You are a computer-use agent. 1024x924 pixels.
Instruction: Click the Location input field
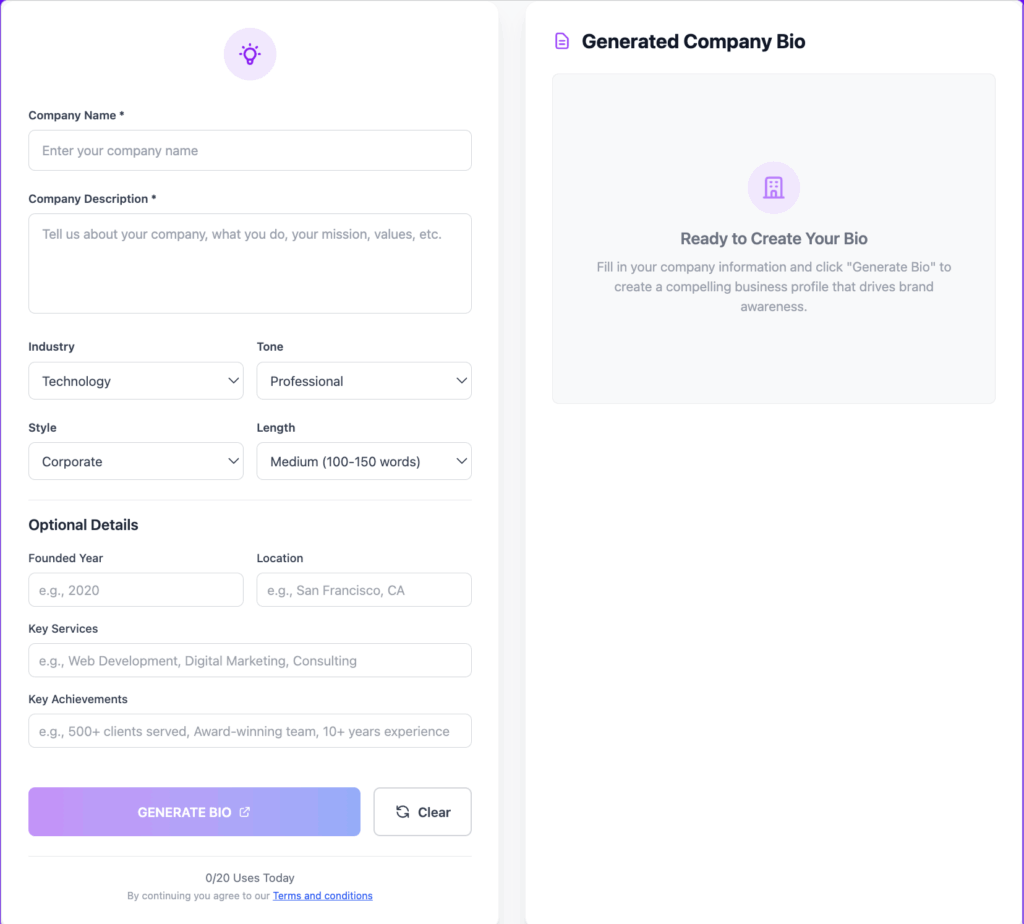pyautogui.click(x=364, y=590)
